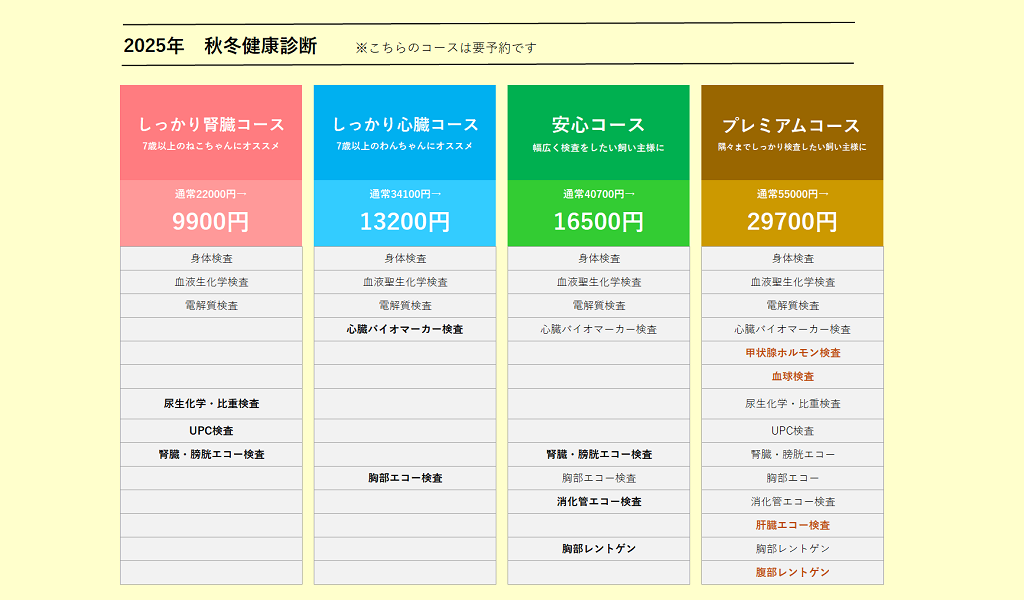
Task: Select bold 胸部エコー検査 in the heart course
Action: (405, 479)
